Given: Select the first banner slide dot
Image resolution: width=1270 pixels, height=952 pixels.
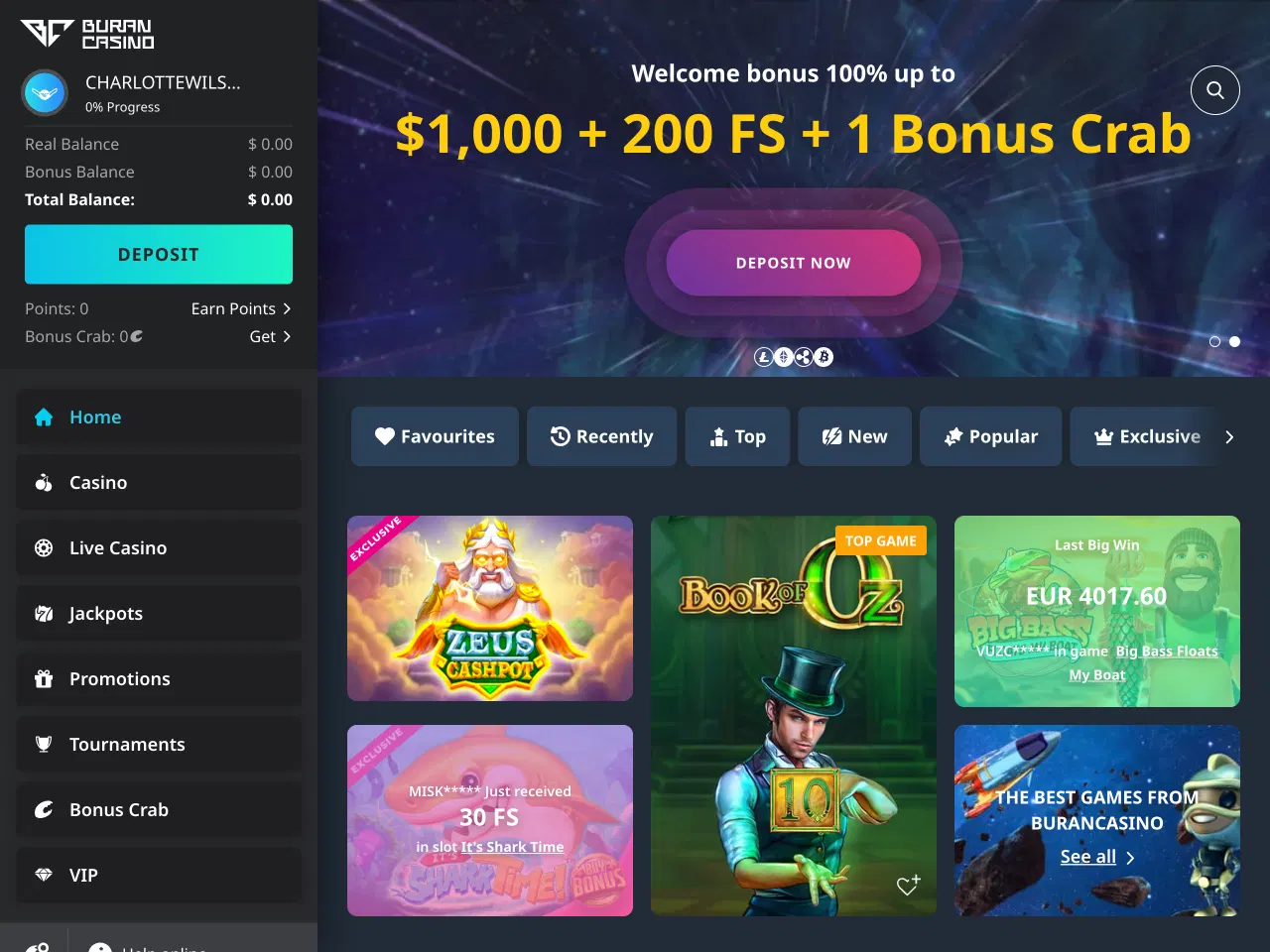Looking at the screenshot, I should (1214, 341).
